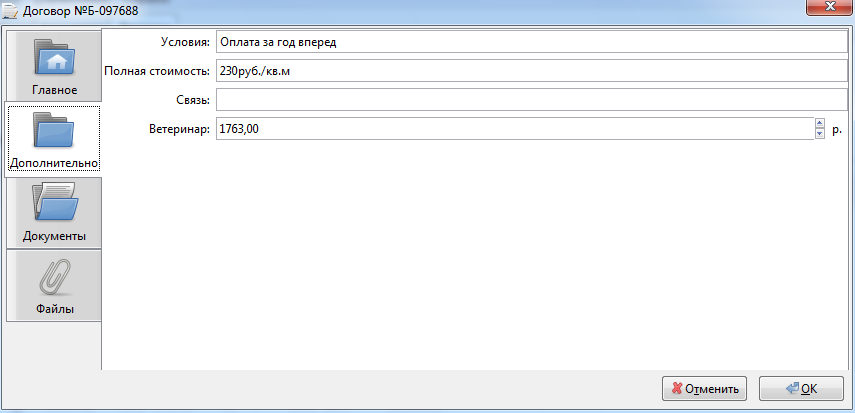The width and height of the screenshot is (855, 413).
Task: Click the Отменить button
Action: (705, 388)
